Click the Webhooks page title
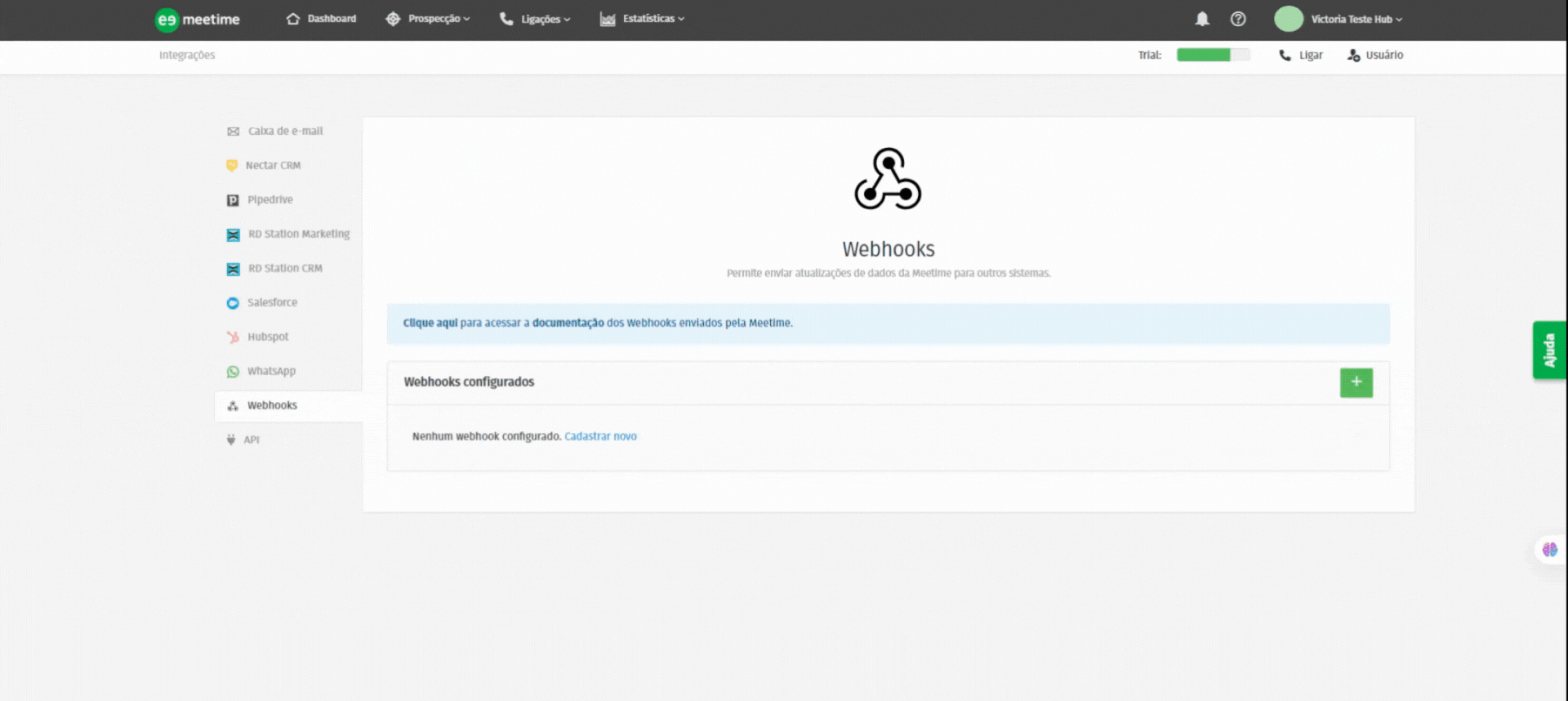 tap(889, 249)
